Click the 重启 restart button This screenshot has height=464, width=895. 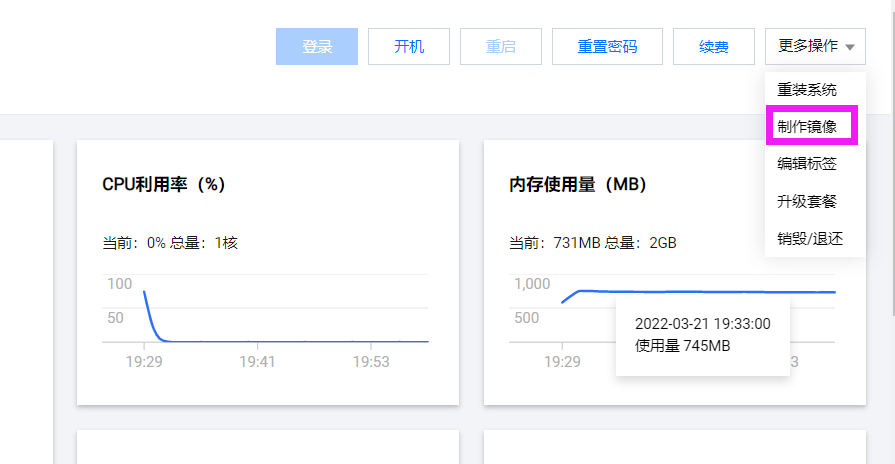click(x=500, y=47)
